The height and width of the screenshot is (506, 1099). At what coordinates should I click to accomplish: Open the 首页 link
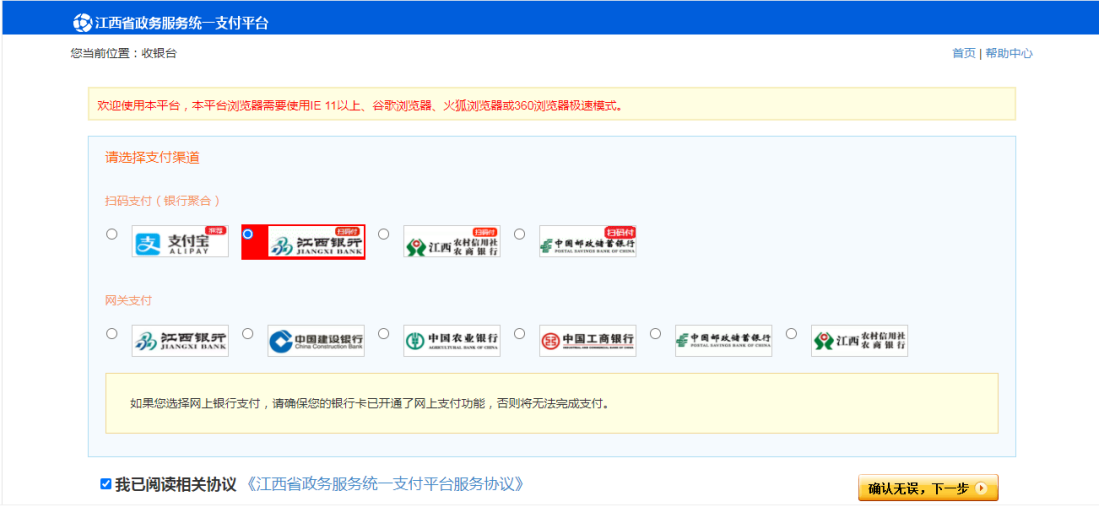click(x=963, y=53)
